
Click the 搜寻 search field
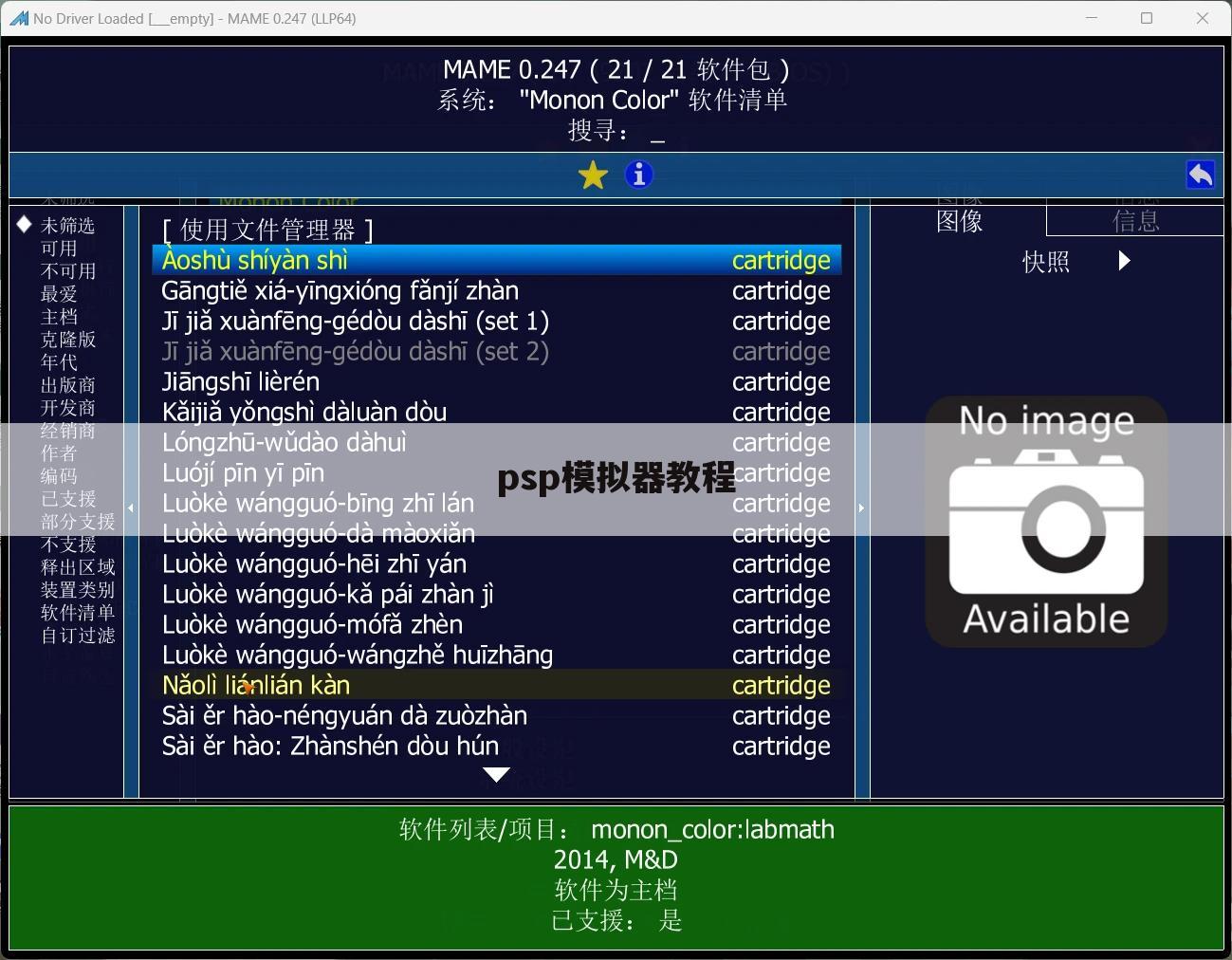[616, 130]
